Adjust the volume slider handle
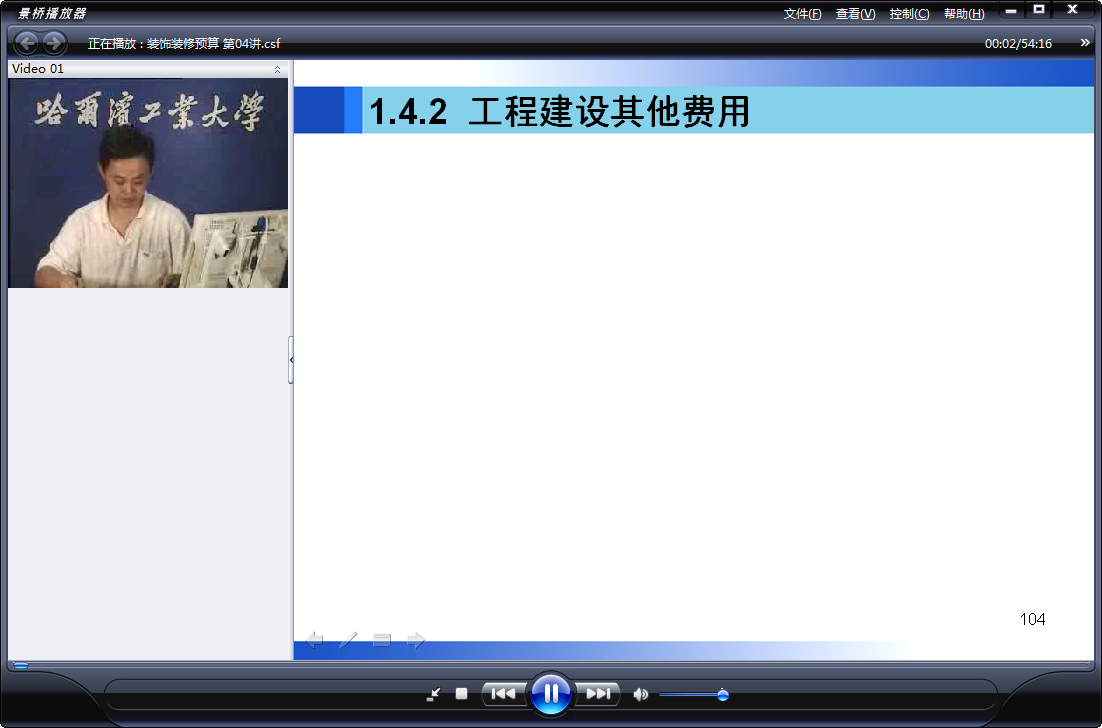 click(722, 695)
